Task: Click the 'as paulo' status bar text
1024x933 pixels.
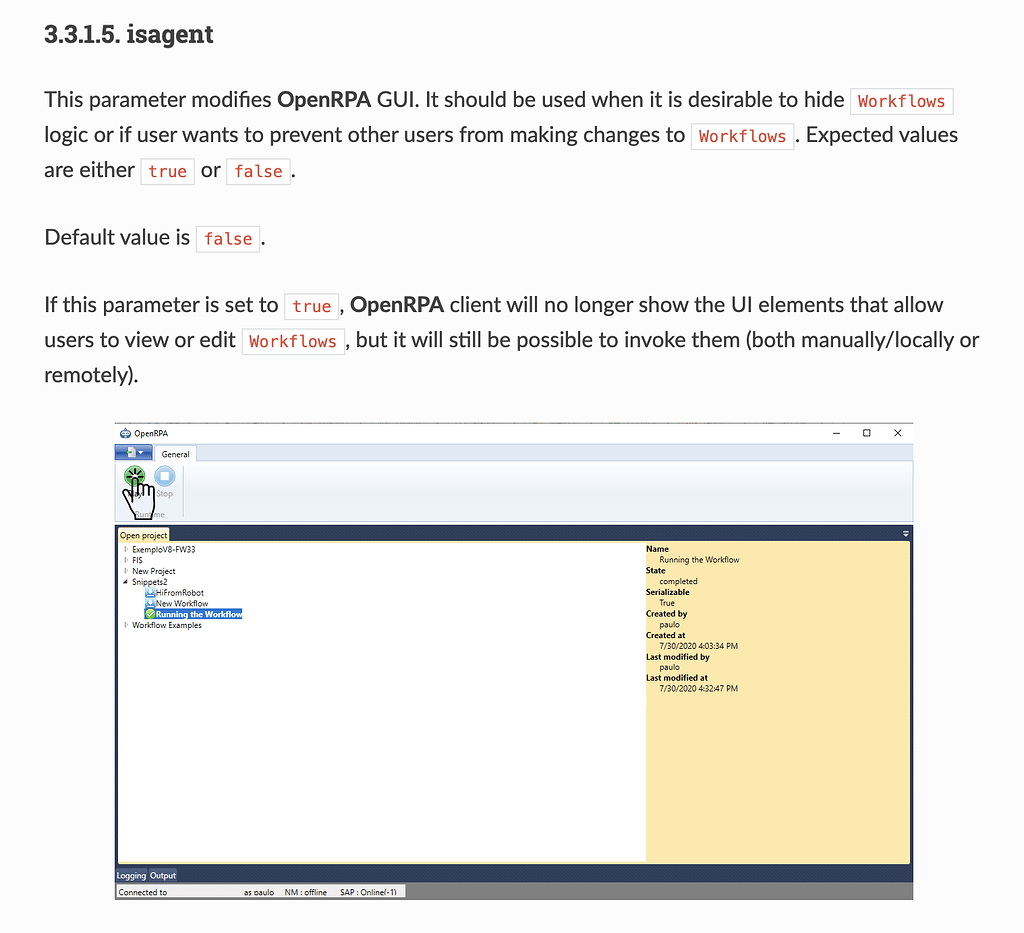Action: [259, 893]
